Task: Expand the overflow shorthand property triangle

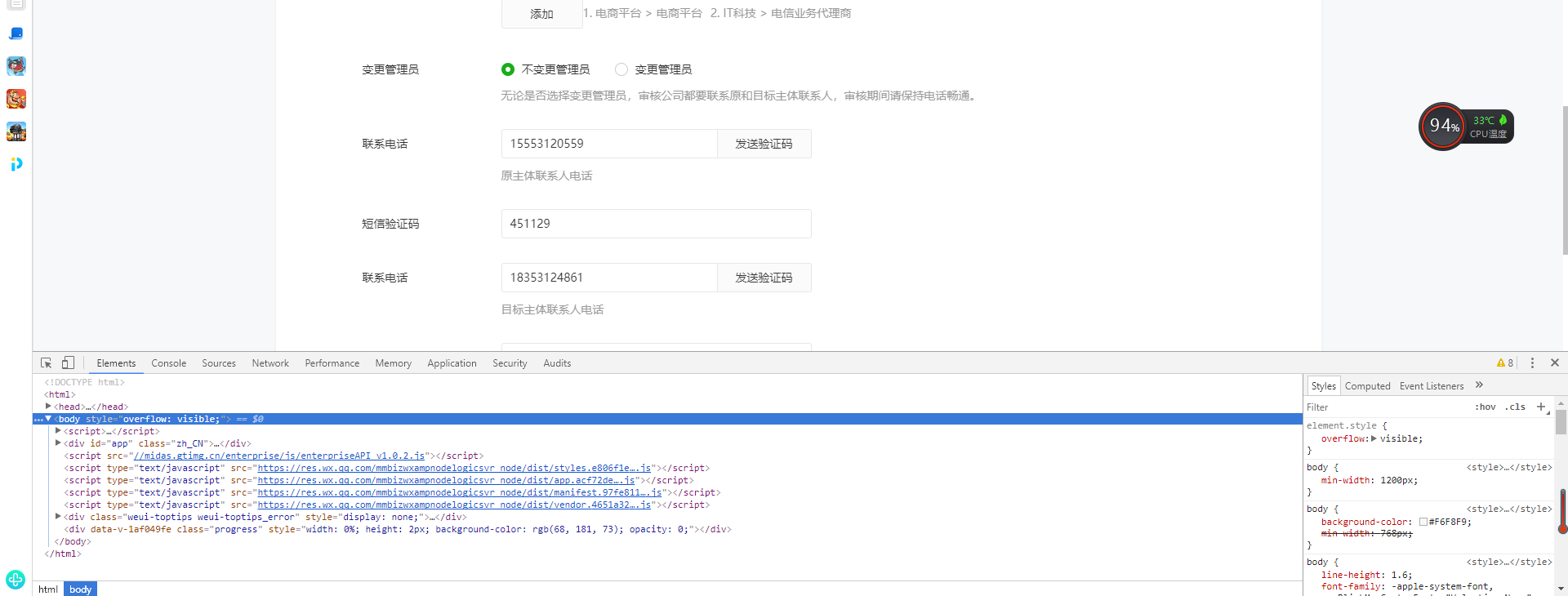Action: pyautogui.click(x=1374, y=438)
